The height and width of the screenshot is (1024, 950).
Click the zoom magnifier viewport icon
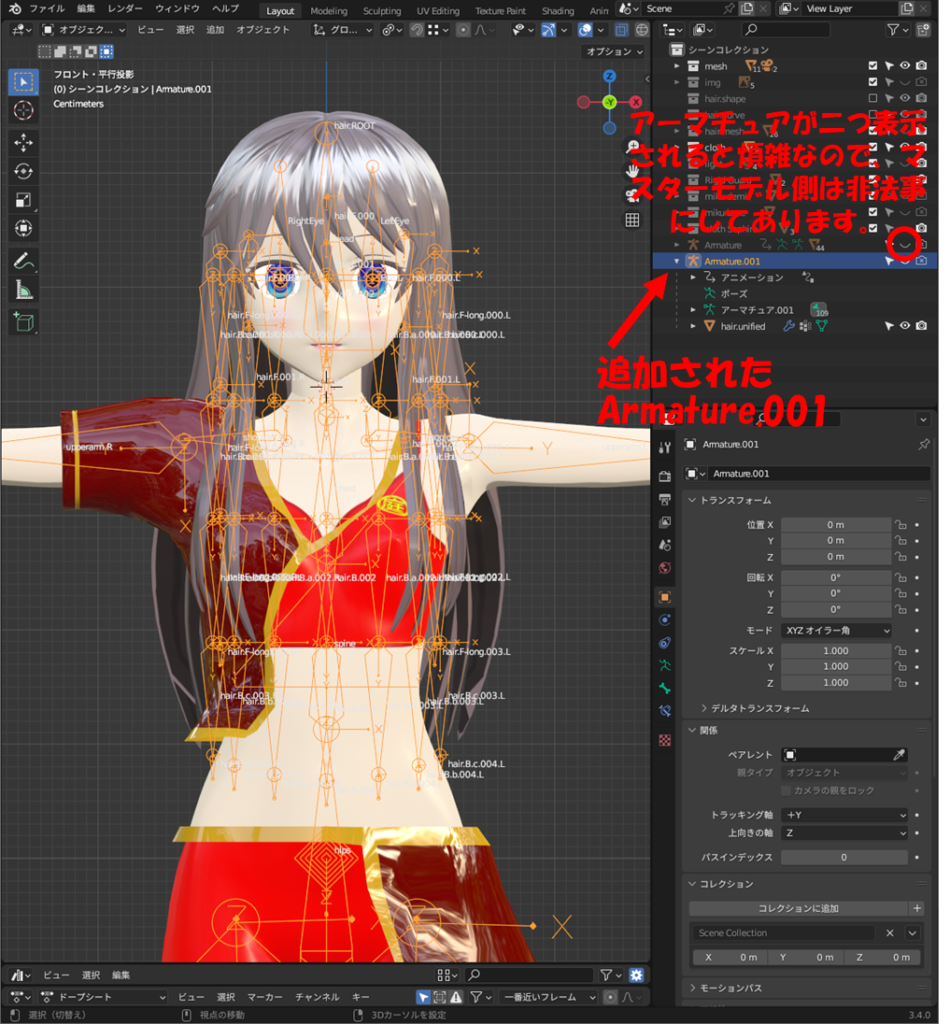coord(632,147)
